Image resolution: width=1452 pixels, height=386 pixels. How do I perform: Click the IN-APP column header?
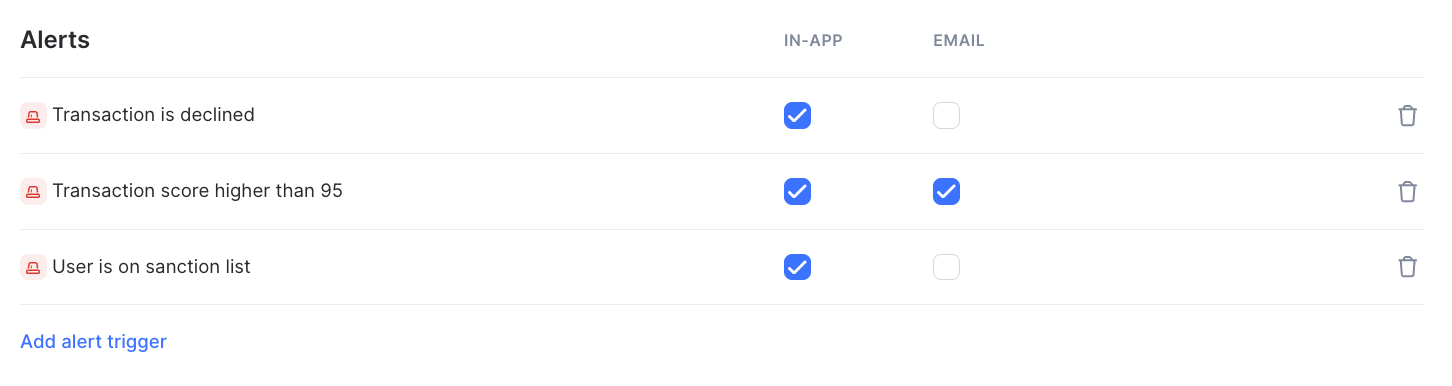click(x=813, y=41)
